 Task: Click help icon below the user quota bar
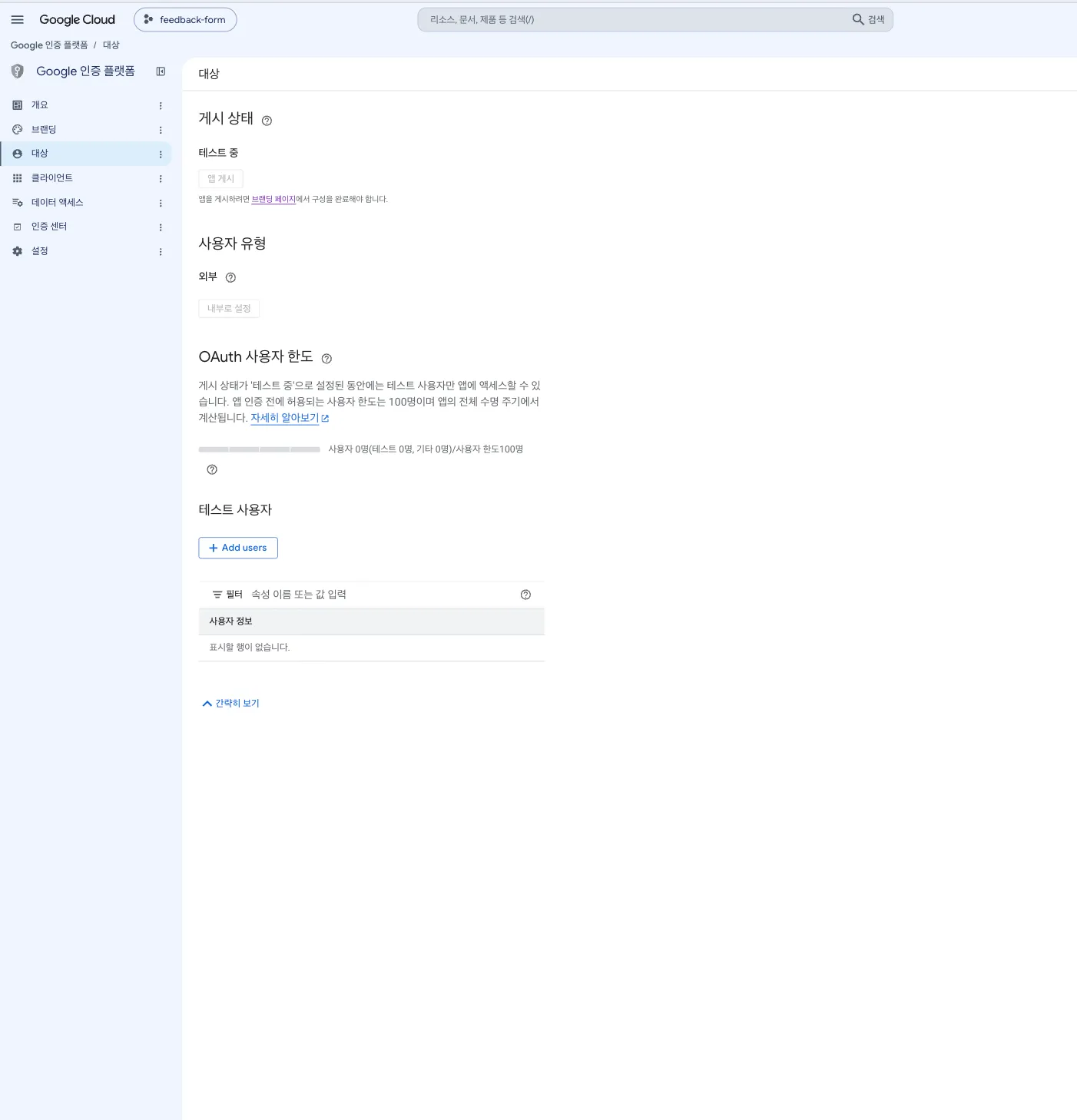(x=212, y=469)
